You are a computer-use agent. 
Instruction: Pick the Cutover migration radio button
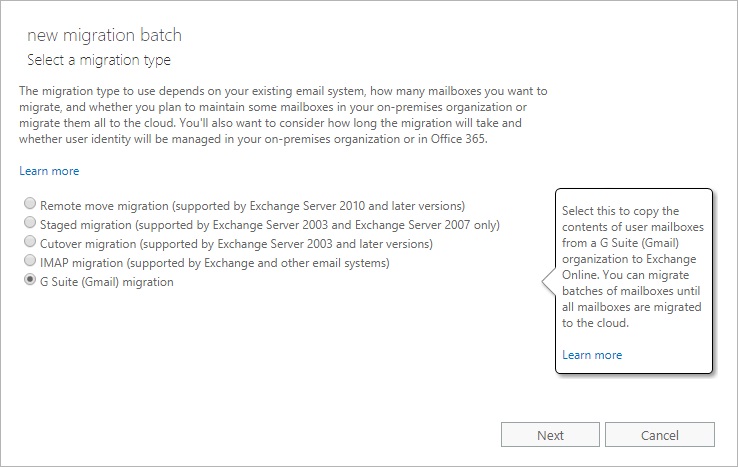pyautogui.click(x=29, y=243)
